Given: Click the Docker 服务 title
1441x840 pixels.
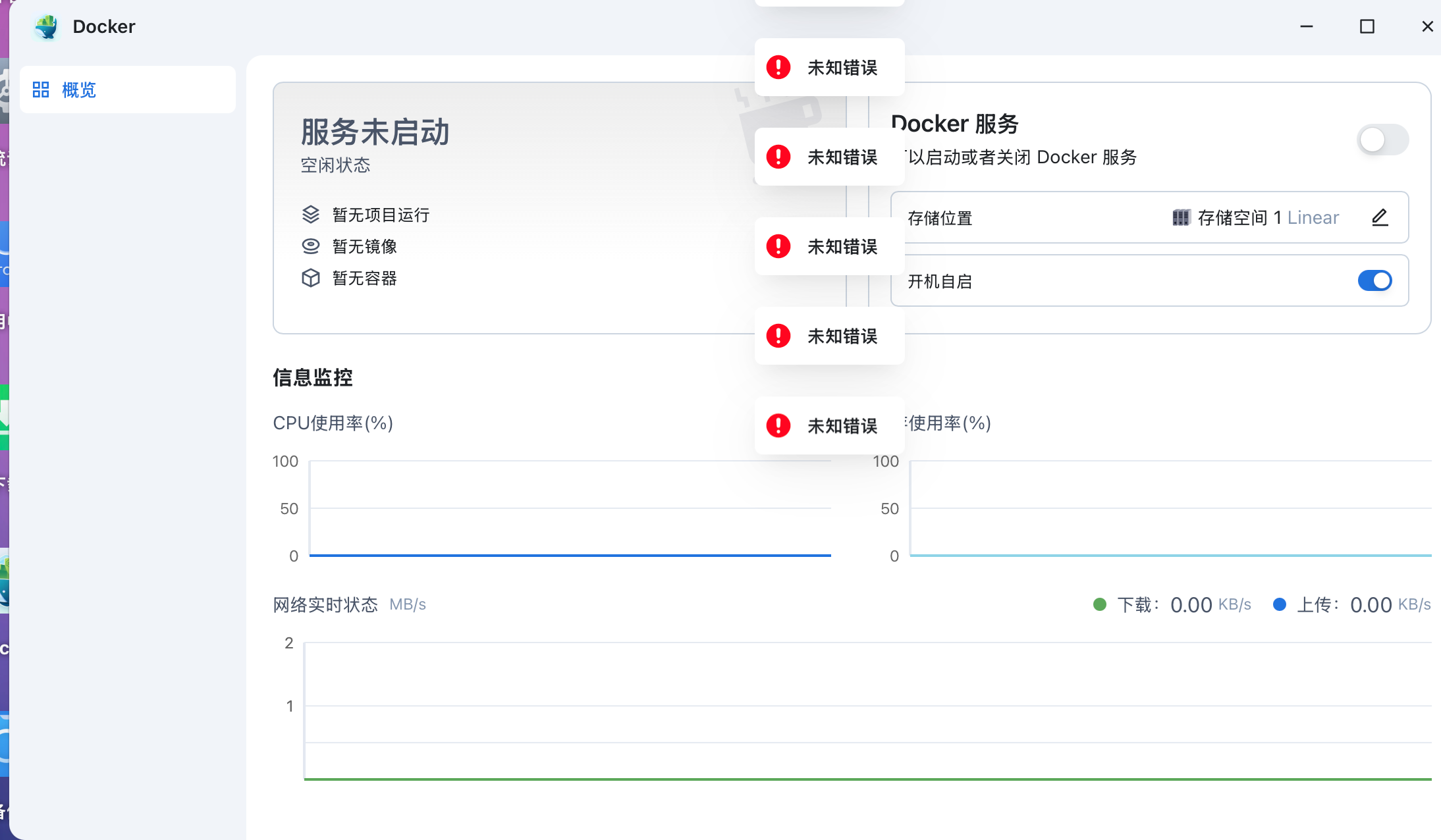Looking at the screenshot, I should [x=955, y=123].
